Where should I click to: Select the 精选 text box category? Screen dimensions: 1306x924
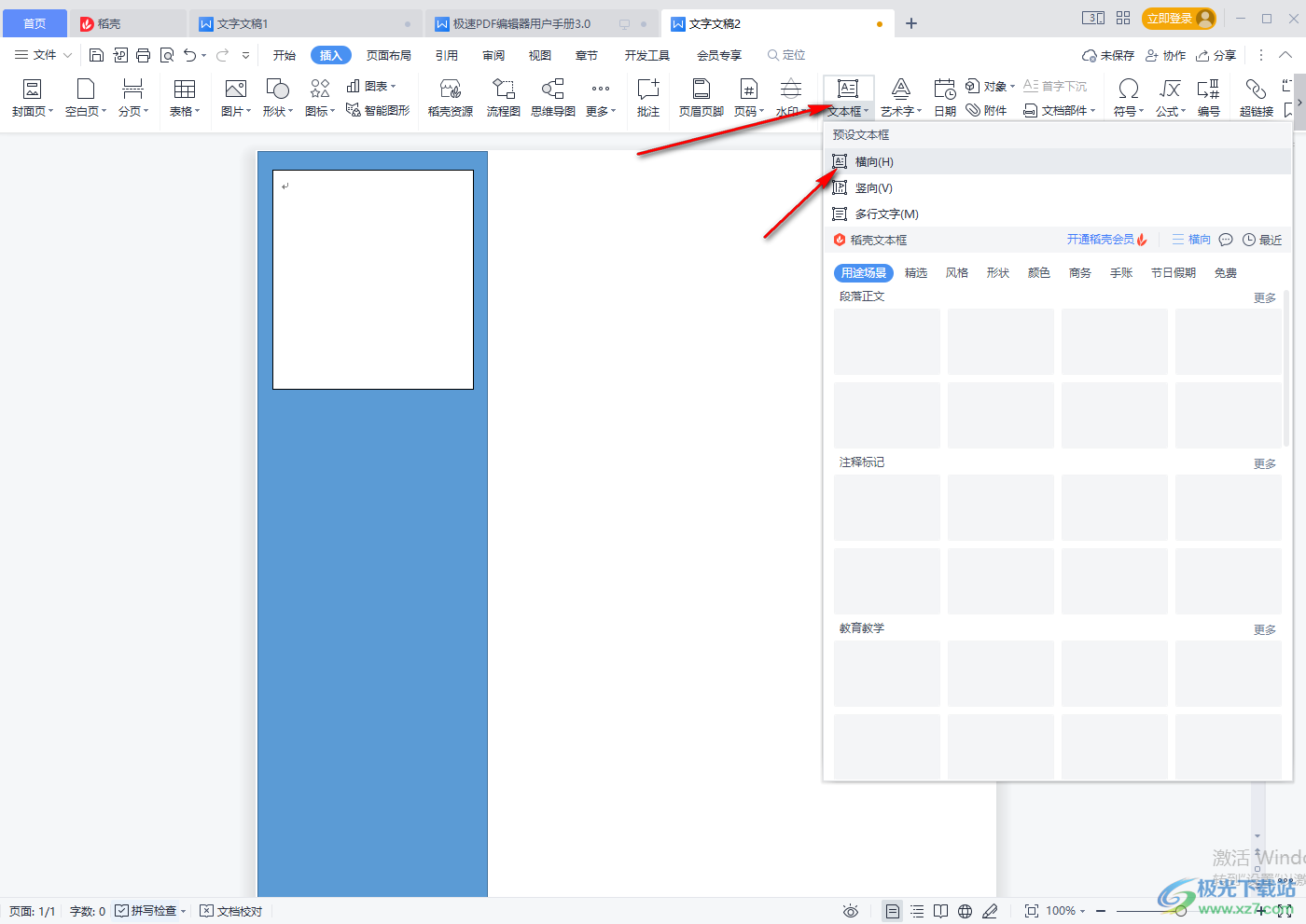point(916,273)
